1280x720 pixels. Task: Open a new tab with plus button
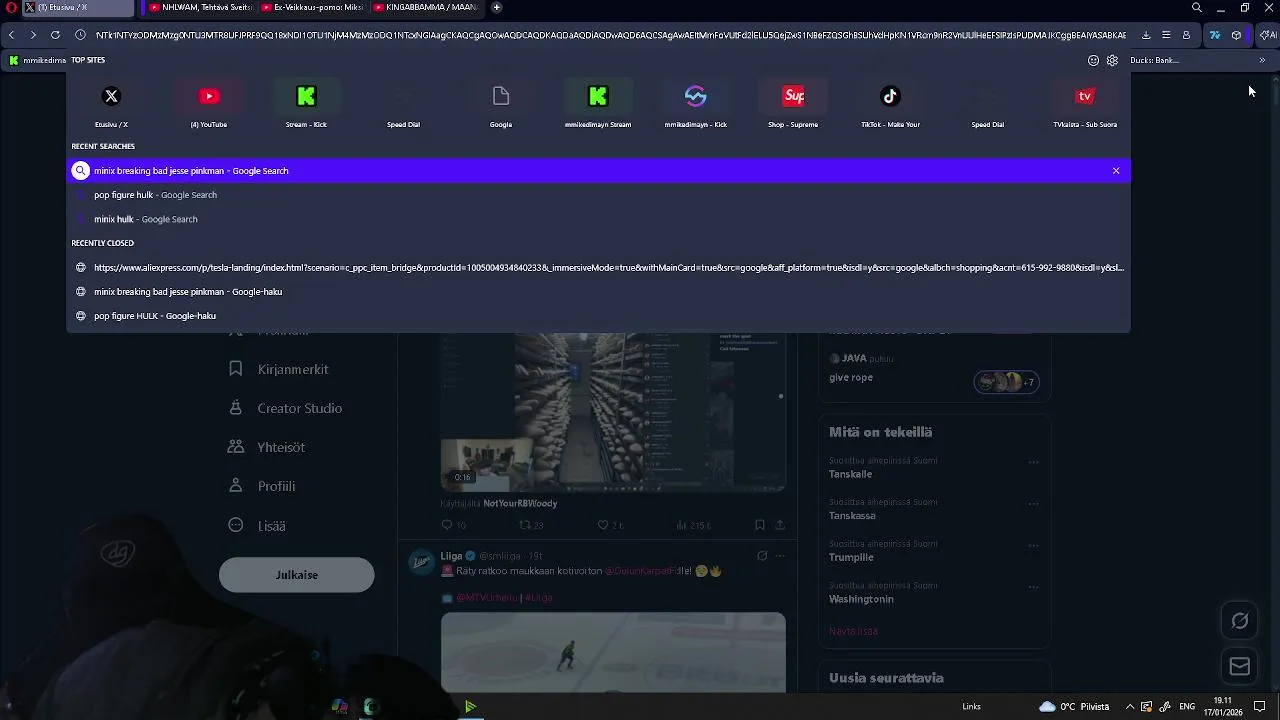pos(497,7)
